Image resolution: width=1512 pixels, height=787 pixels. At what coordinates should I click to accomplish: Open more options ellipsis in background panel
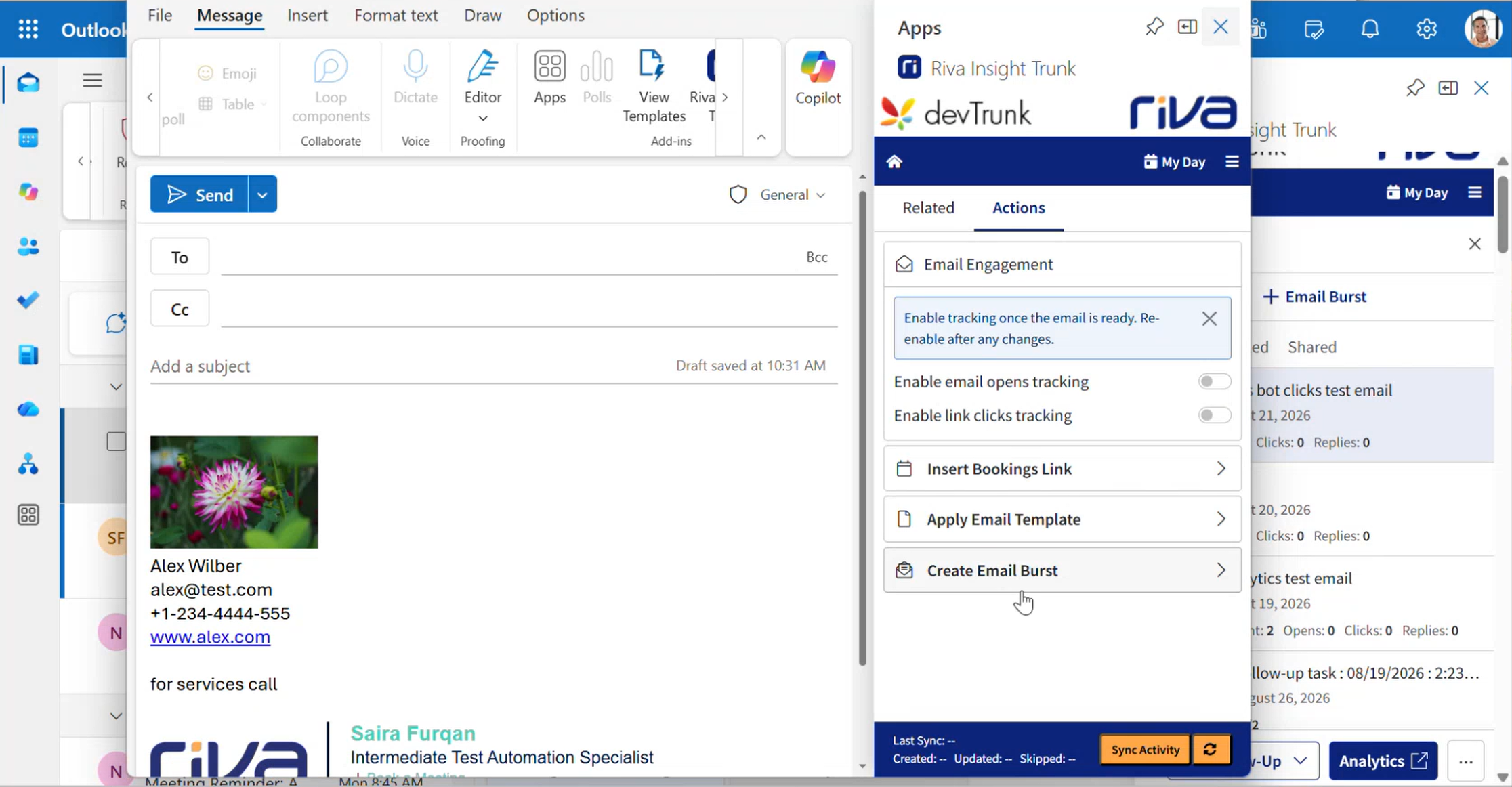pos(1466,761)
